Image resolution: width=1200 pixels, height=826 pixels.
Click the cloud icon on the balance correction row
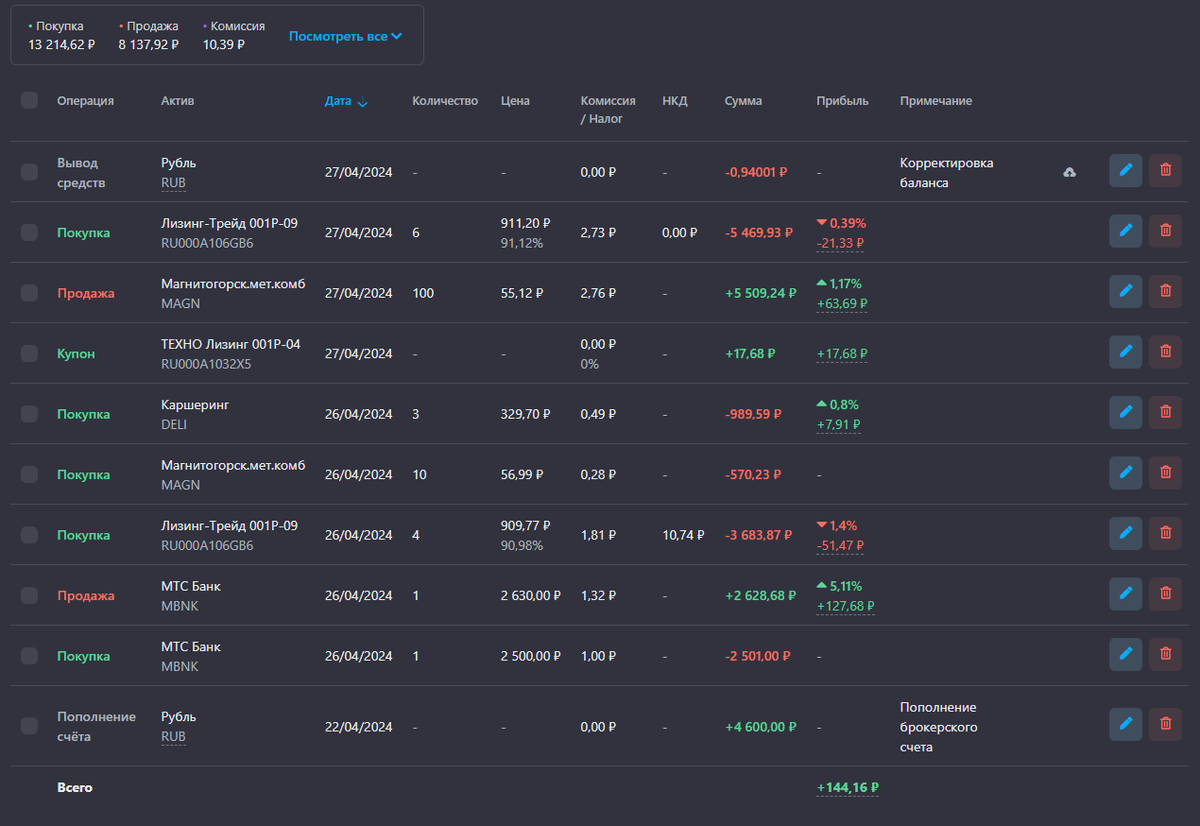1069,172
